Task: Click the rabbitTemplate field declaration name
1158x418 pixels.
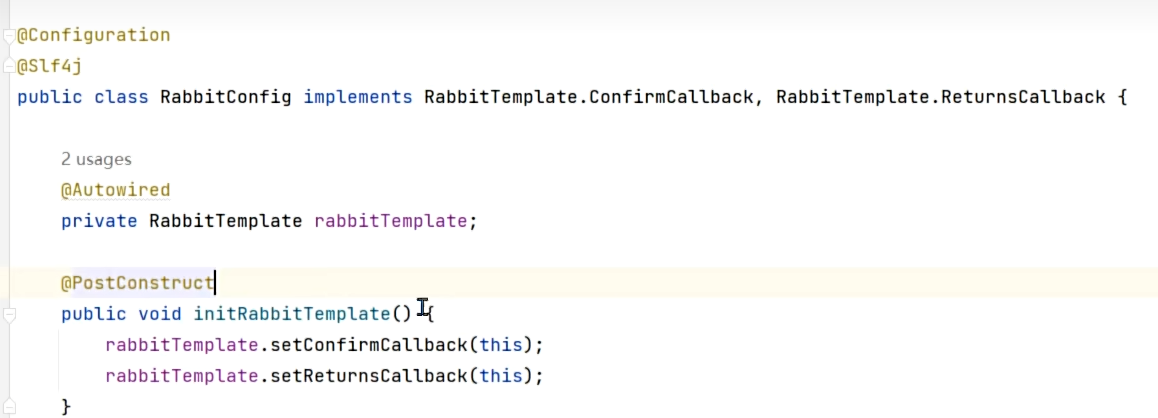Action: pos(391,222)
